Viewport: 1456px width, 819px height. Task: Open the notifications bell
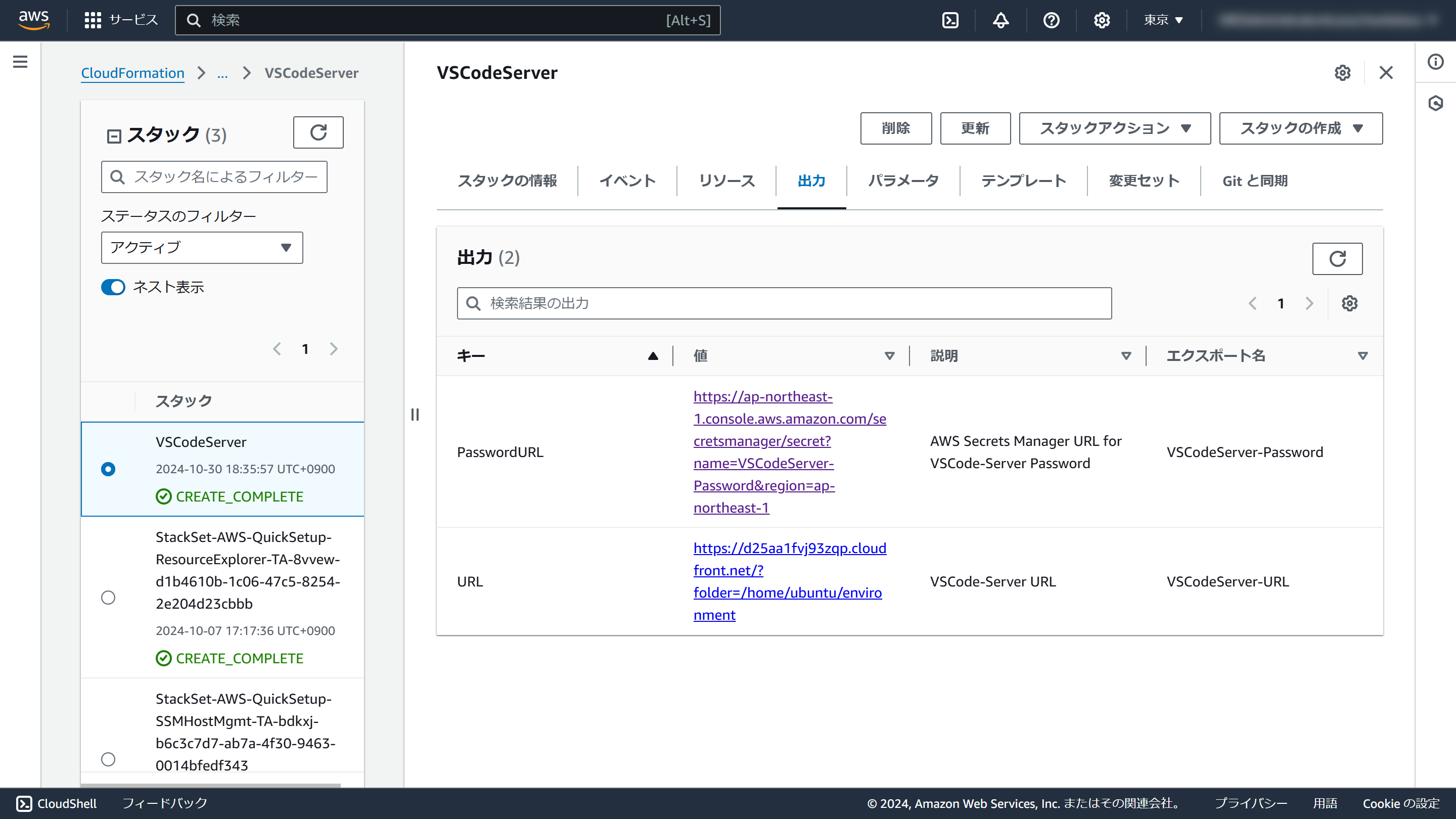[x=1000, y=20]
